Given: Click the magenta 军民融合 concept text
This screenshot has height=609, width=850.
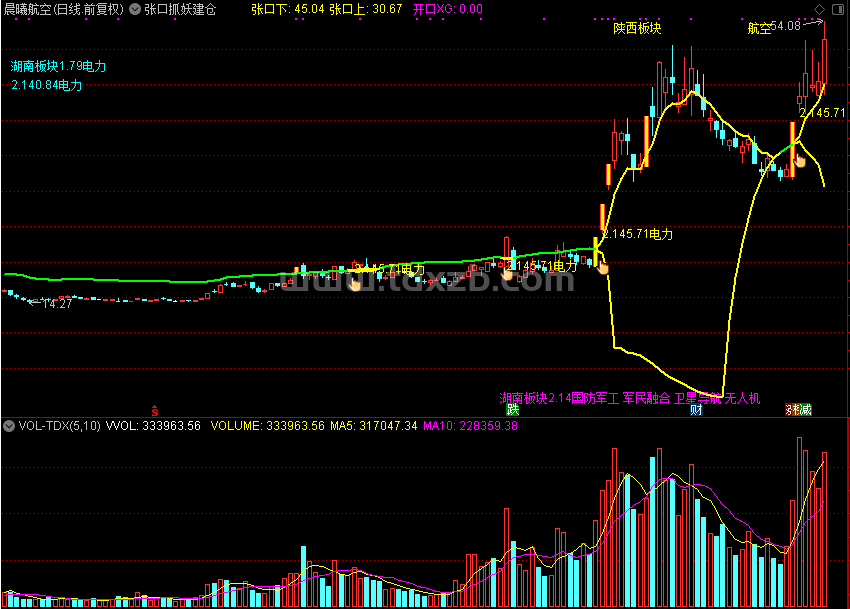Looking at the screenshot, I should [646, 398].
